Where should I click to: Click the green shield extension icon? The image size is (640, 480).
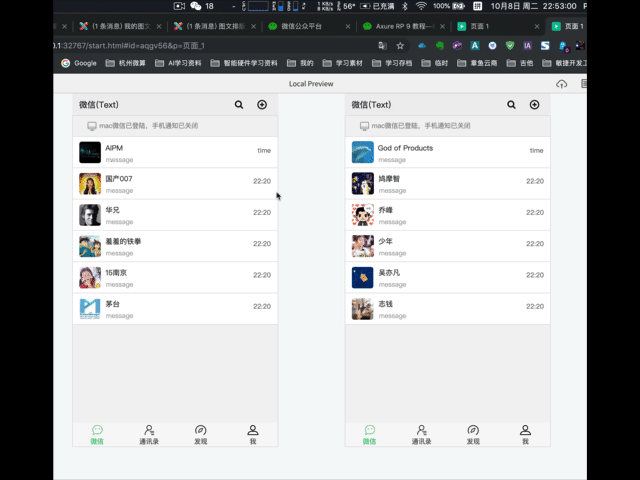tap(510, 46)
